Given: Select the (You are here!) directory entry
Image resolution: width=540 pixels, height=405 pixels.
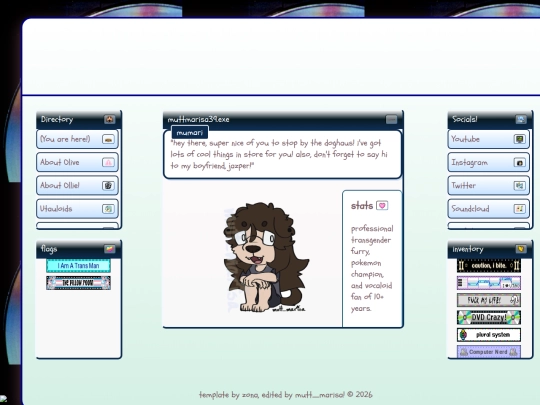Looking at the screenshot, I should point(77,139).
